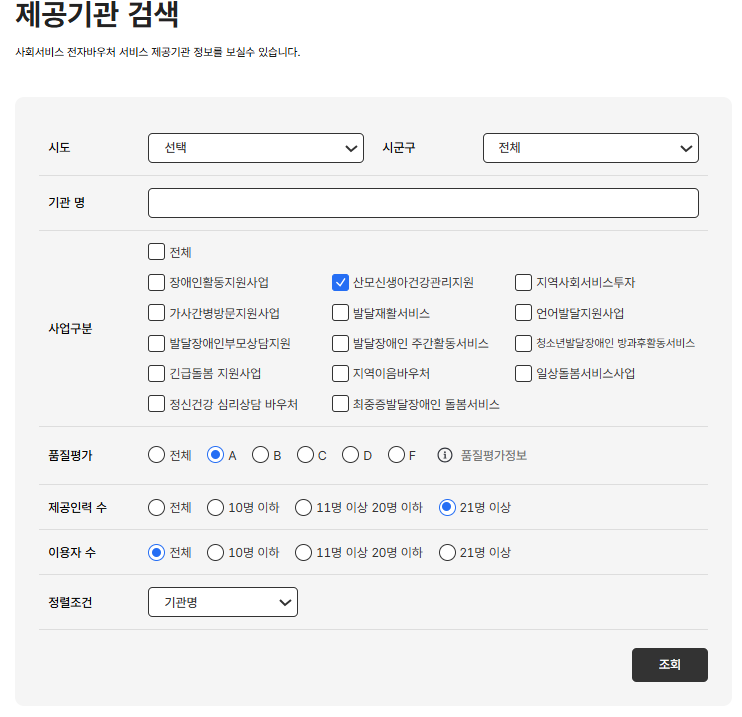Open the 정렬조건 dropdown showing 기관명
Viewport: 742px width, 717px height.
(x=223, y=602)
